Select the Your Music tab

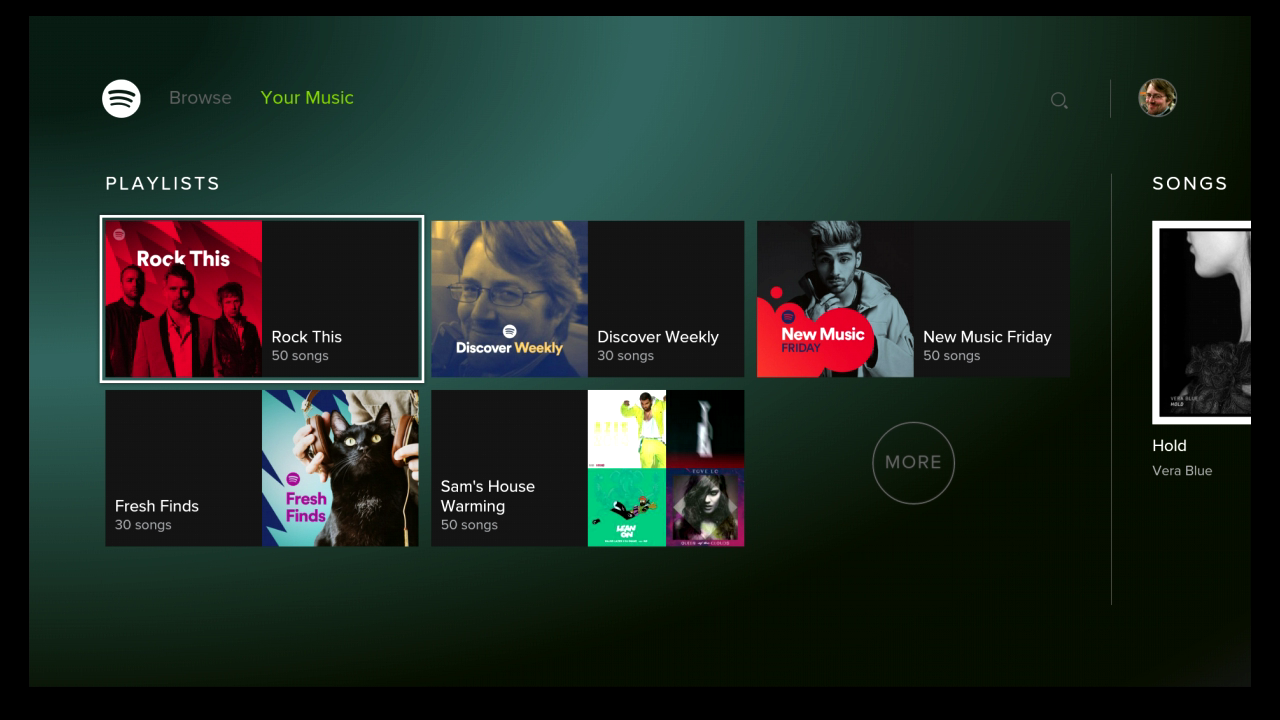pos(307,98)
